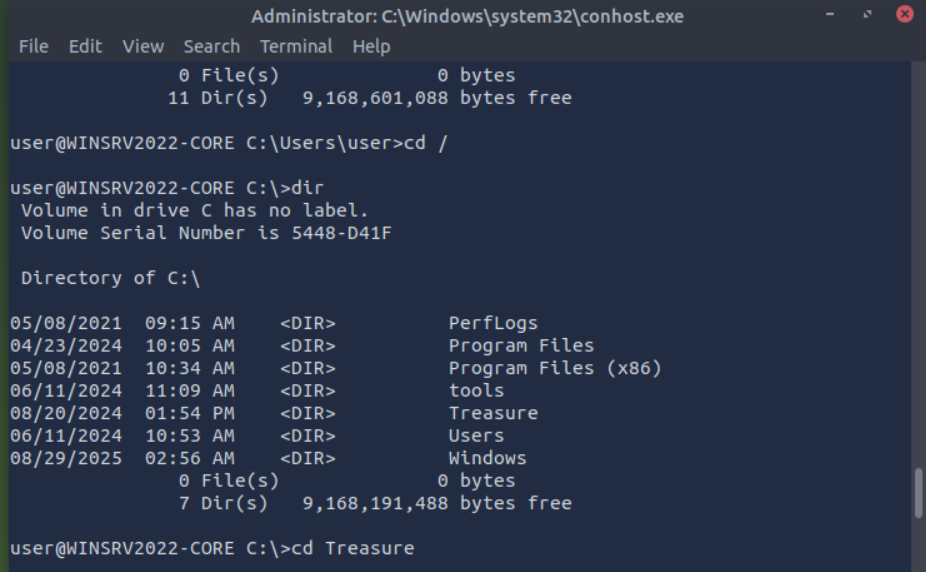This screenshot has height=572, width=926.
Task: Click the '7 Dir(s)' count
Action: [223, 504]
